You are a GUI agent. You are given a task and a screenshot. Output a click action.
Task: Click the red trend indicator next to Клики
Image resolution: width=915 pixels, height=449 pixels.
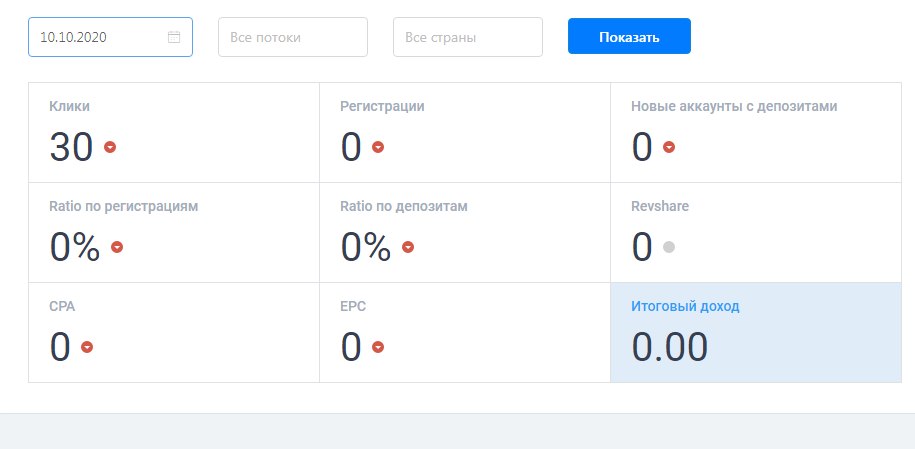[x=110, y=147]
